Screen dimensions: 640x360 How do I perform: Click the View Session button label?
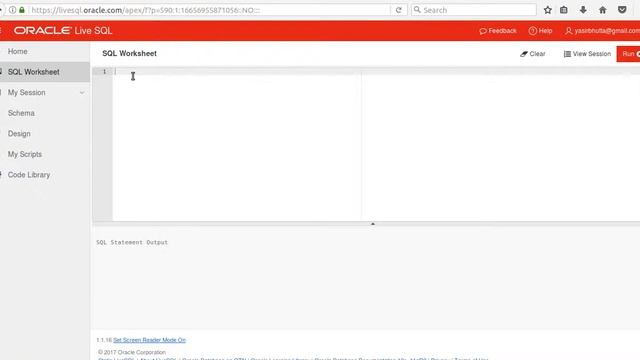point(592,54)
